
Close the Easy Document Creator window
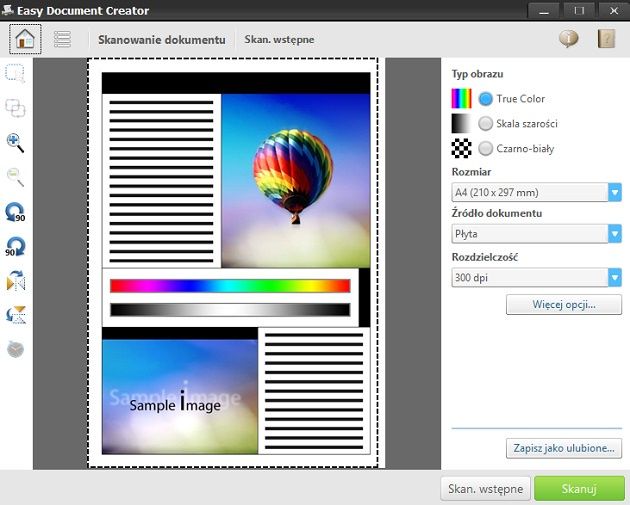tap(614, 10)
